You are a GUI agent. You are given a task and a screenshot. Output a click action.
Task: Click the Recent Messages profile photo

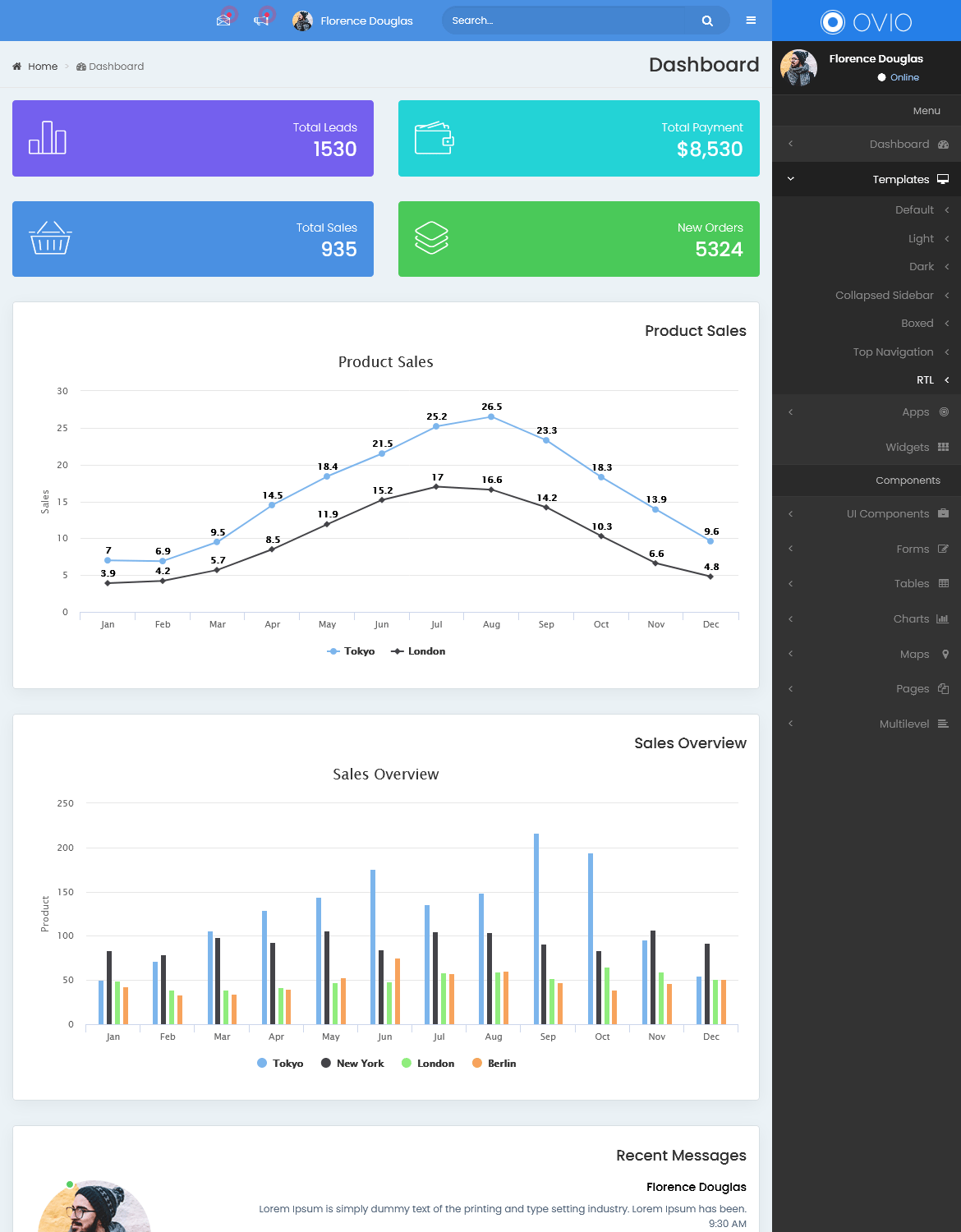pos(94,1207)
